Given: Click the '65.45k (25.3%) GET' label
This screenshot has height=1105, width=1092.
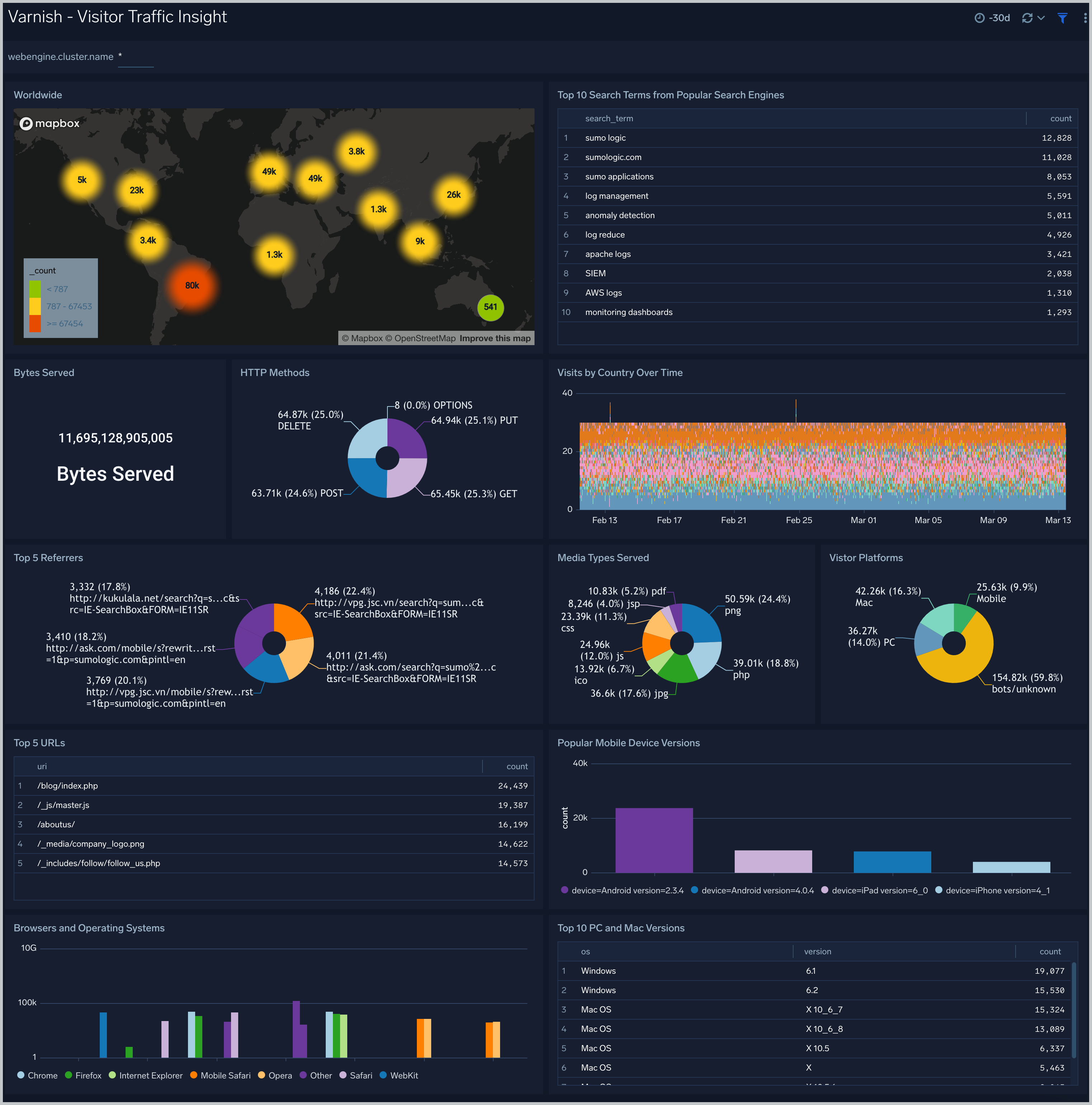Looking at the screenshot, I should tap(474, 494).
